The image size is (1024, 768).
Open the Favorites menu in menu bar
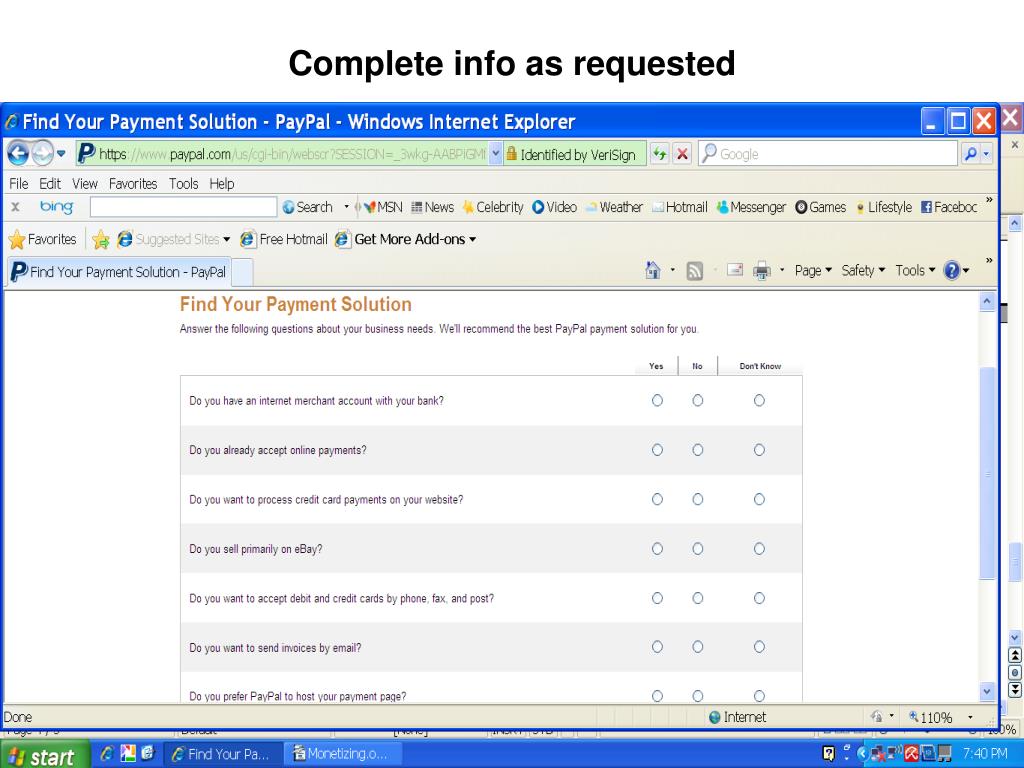(x=133, y=184)
